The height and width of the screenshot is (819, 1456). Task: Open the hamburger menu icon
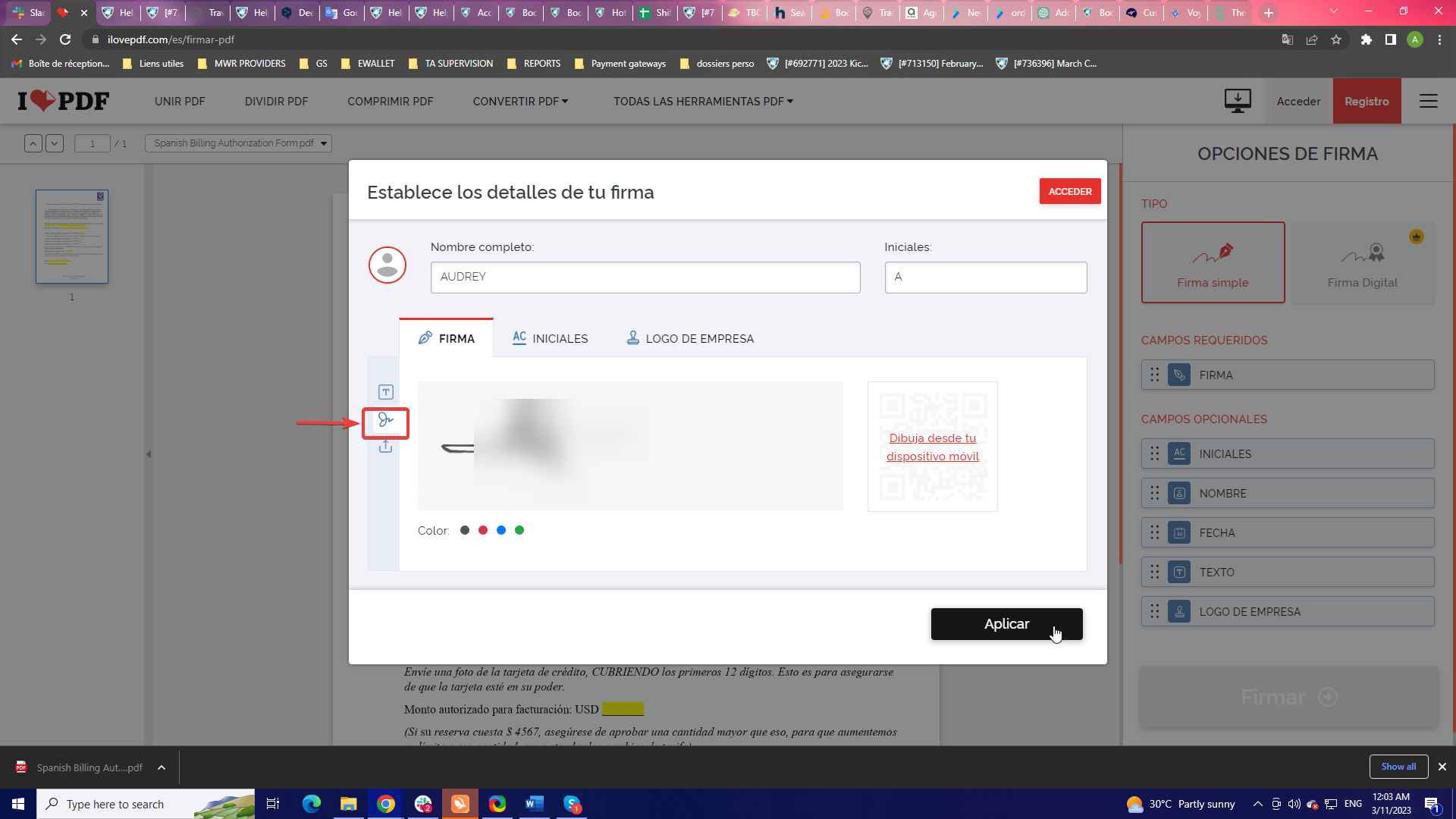[x=1428, y=101]
